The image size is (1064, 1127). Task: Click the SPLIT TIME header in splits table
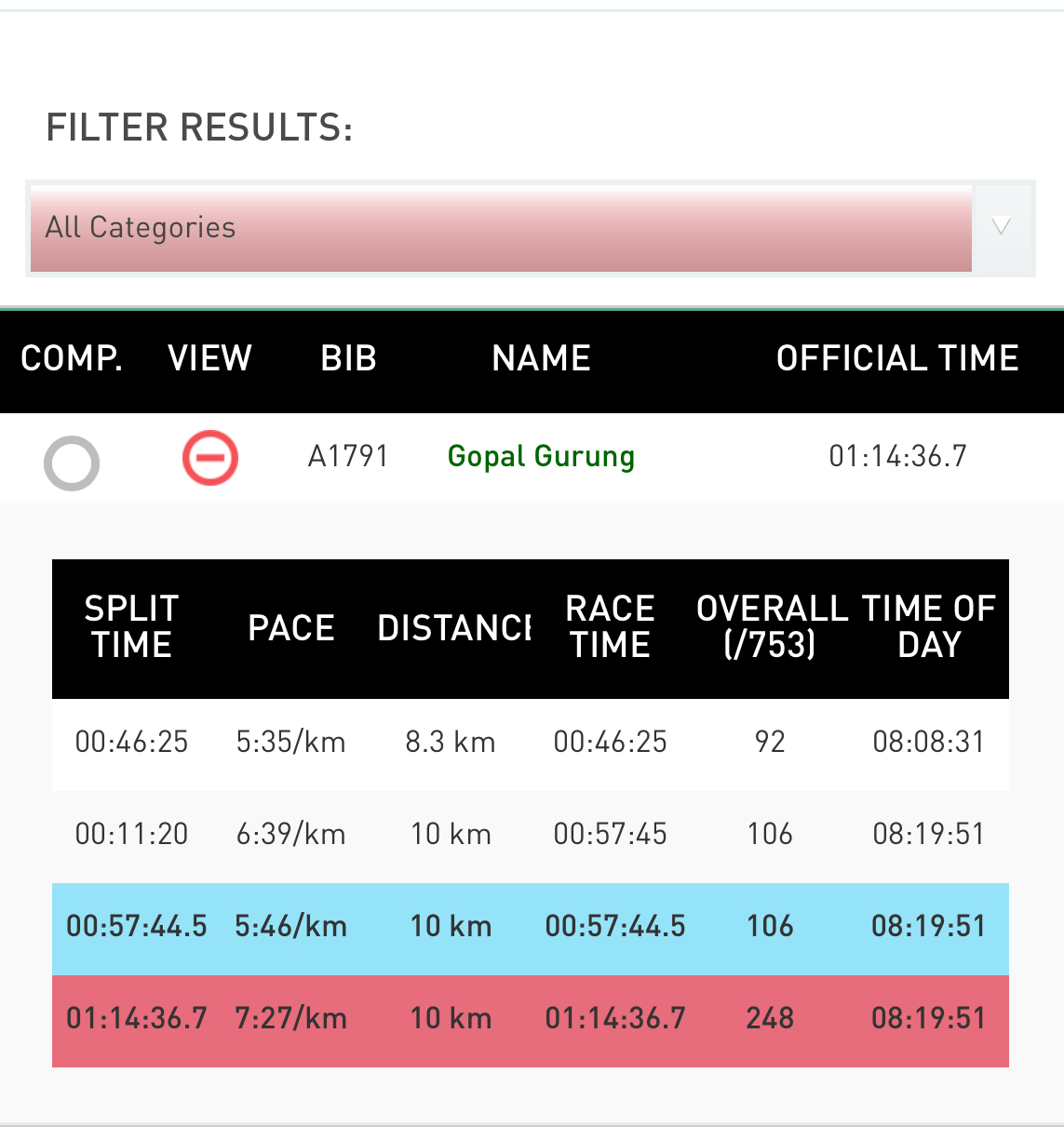click(x=131, y=626)
